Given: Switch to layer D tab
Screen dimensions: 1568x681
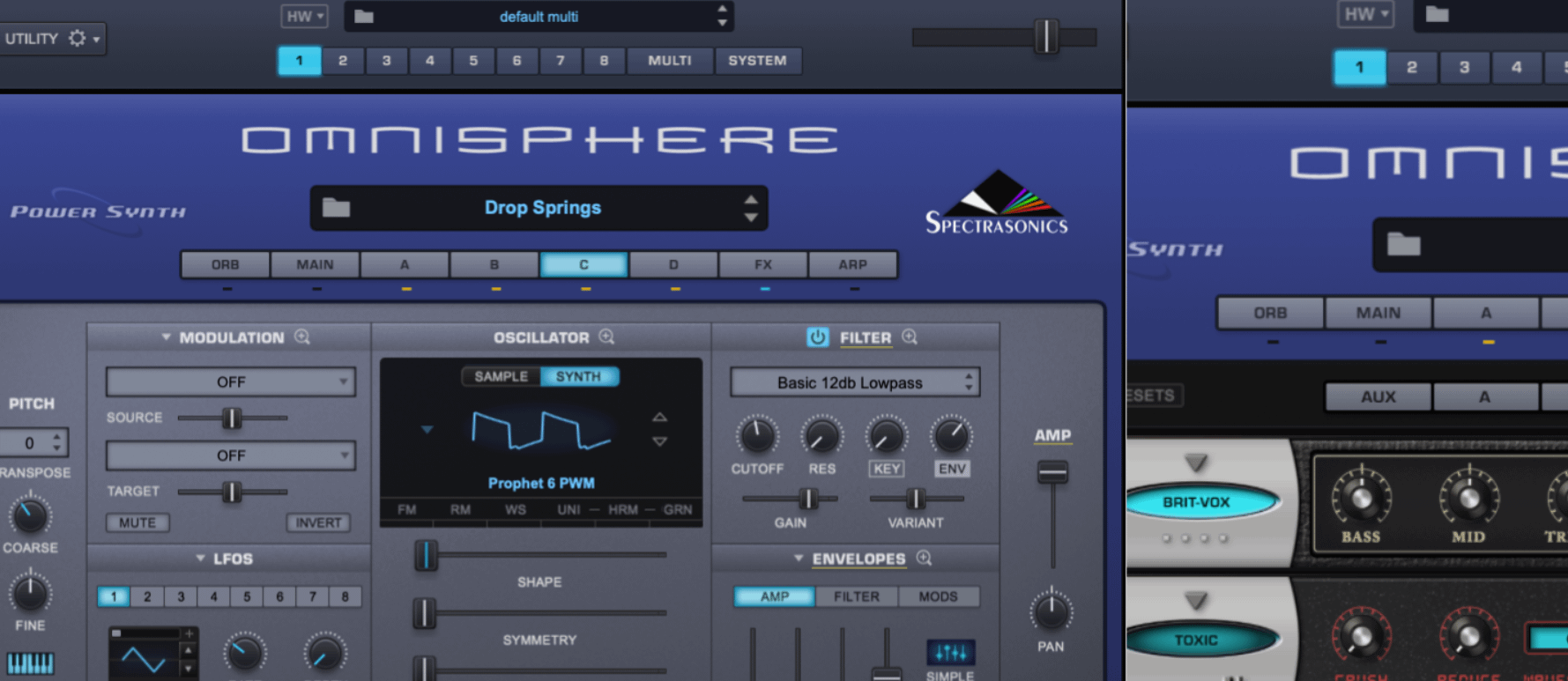Looking at the screenshot, I should click(673, 264).
